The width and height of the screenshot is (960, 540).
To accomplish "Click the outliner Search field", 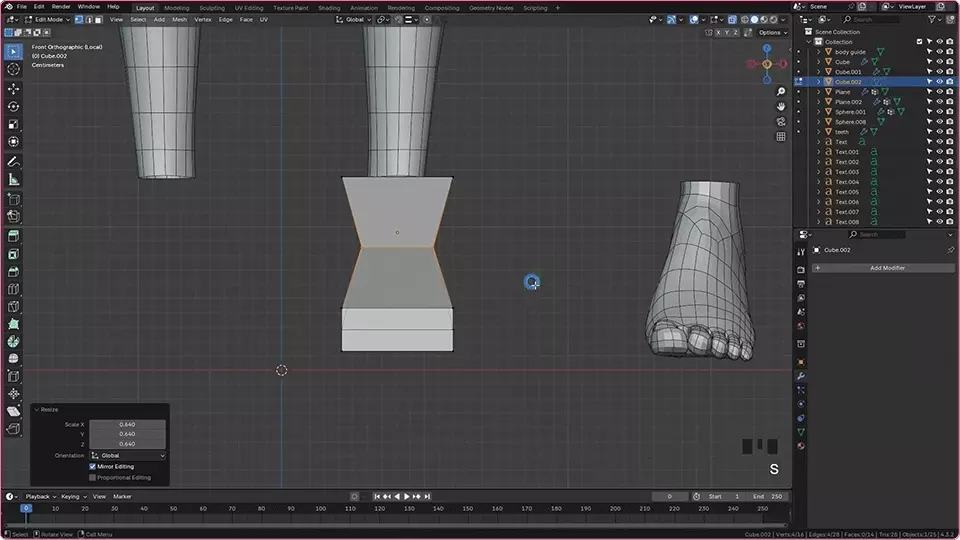I will point(871,20).
